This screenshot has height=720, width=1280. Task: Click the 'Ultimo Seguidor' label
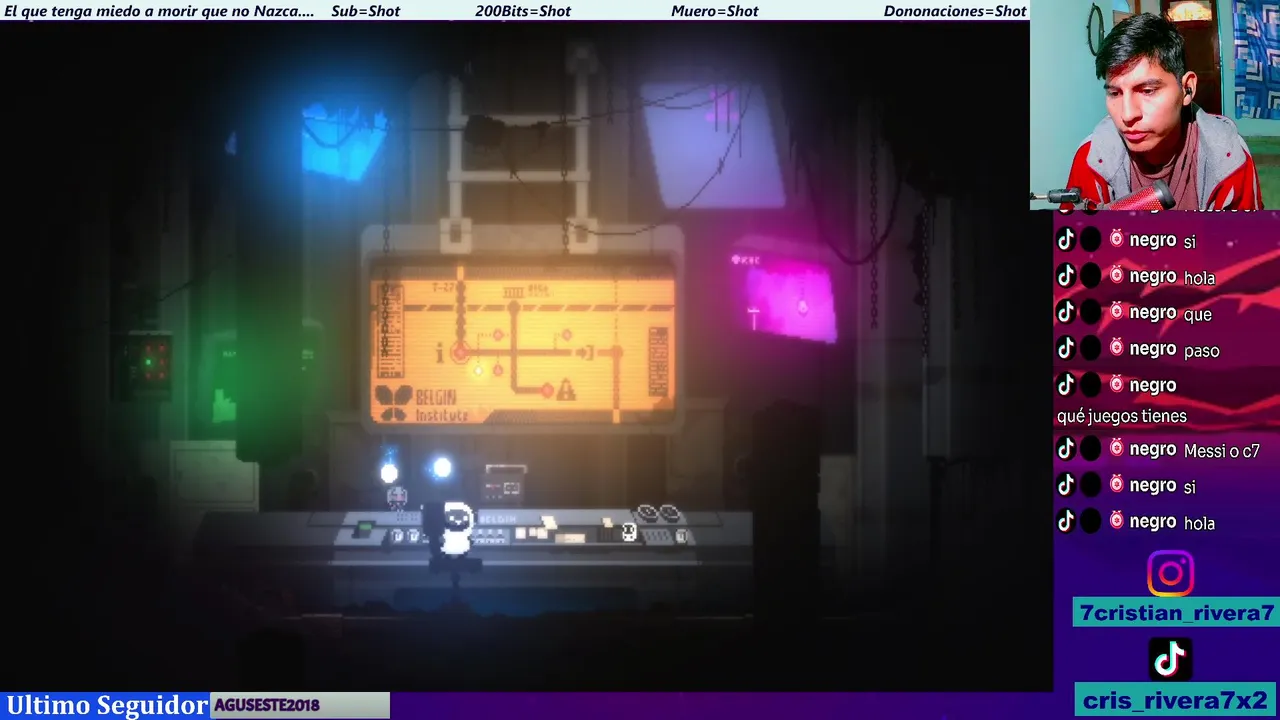(106, 706)
